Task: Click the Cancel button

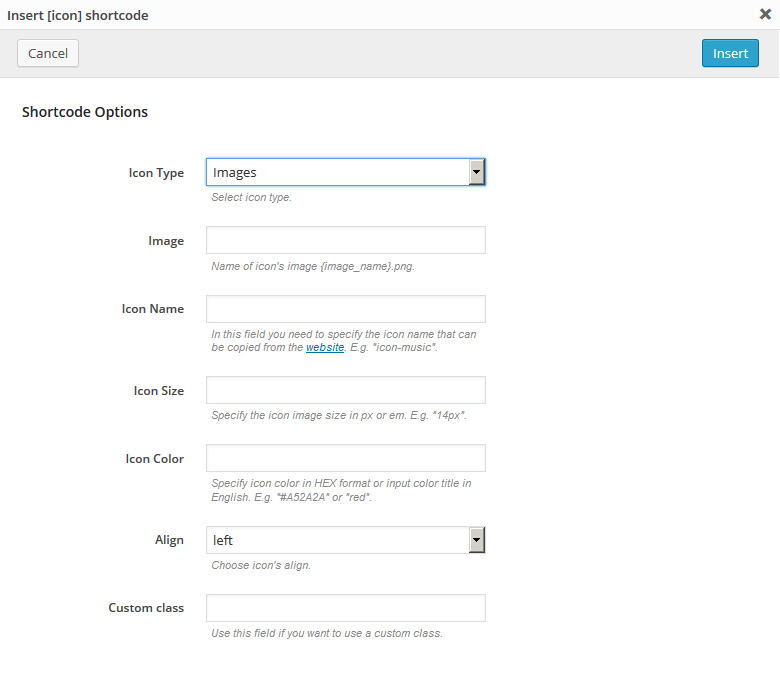Action: point(48,53)
